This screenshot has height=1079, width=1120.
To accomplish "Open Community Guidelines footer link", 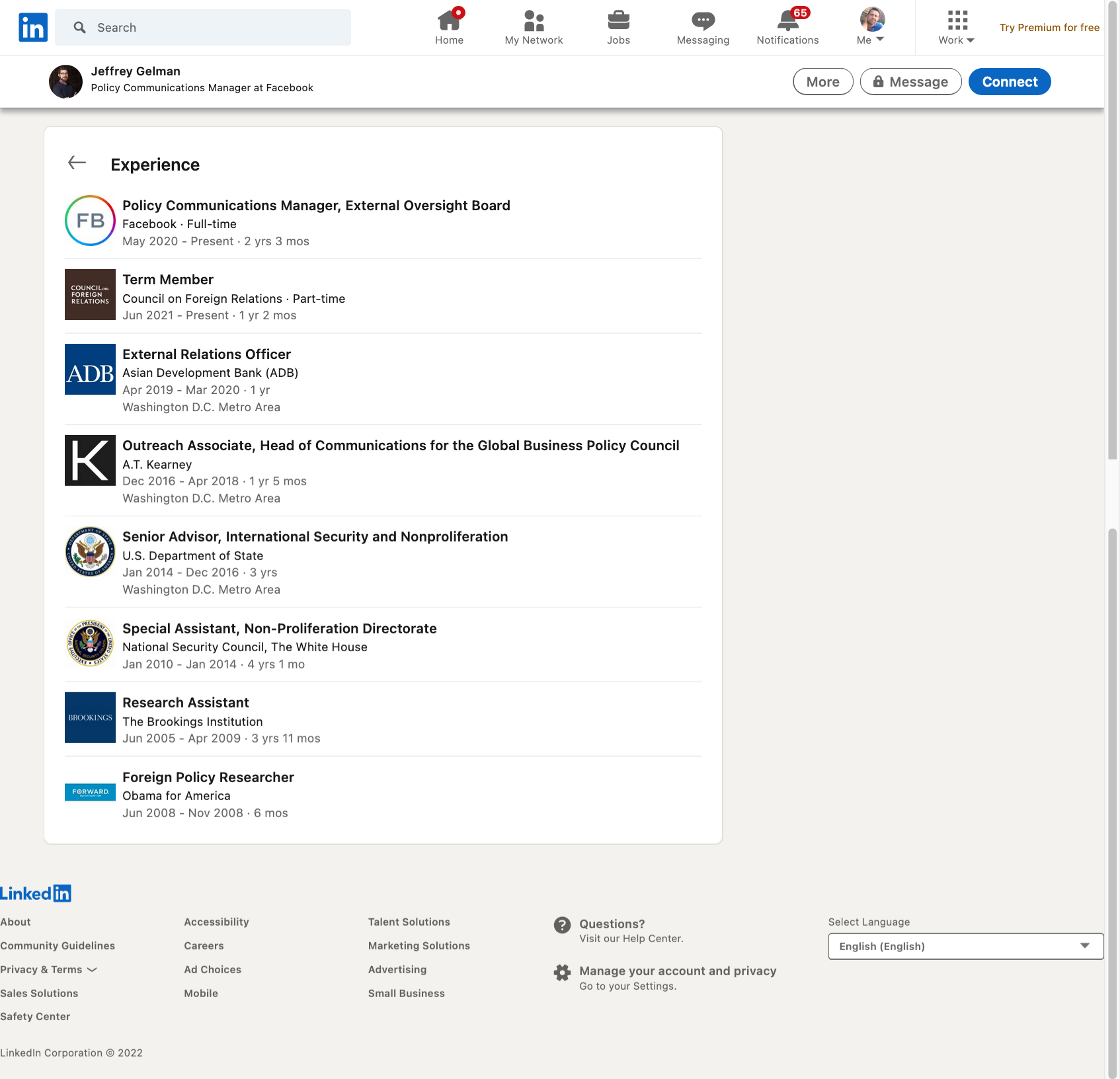I will click(58, 945).
